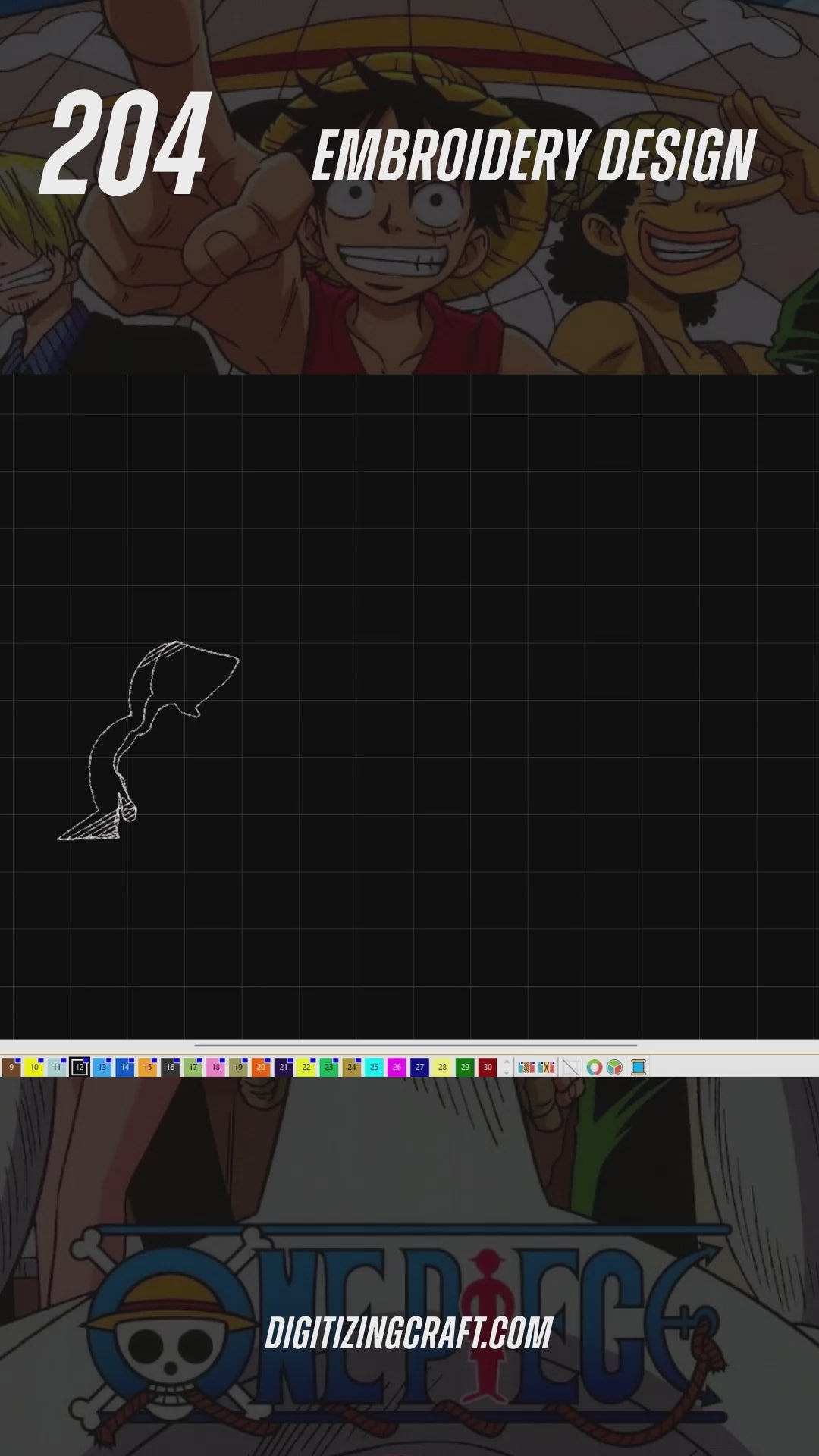
Task: Click the remove unused thread colors icon
Action: tap(547, 1068)
